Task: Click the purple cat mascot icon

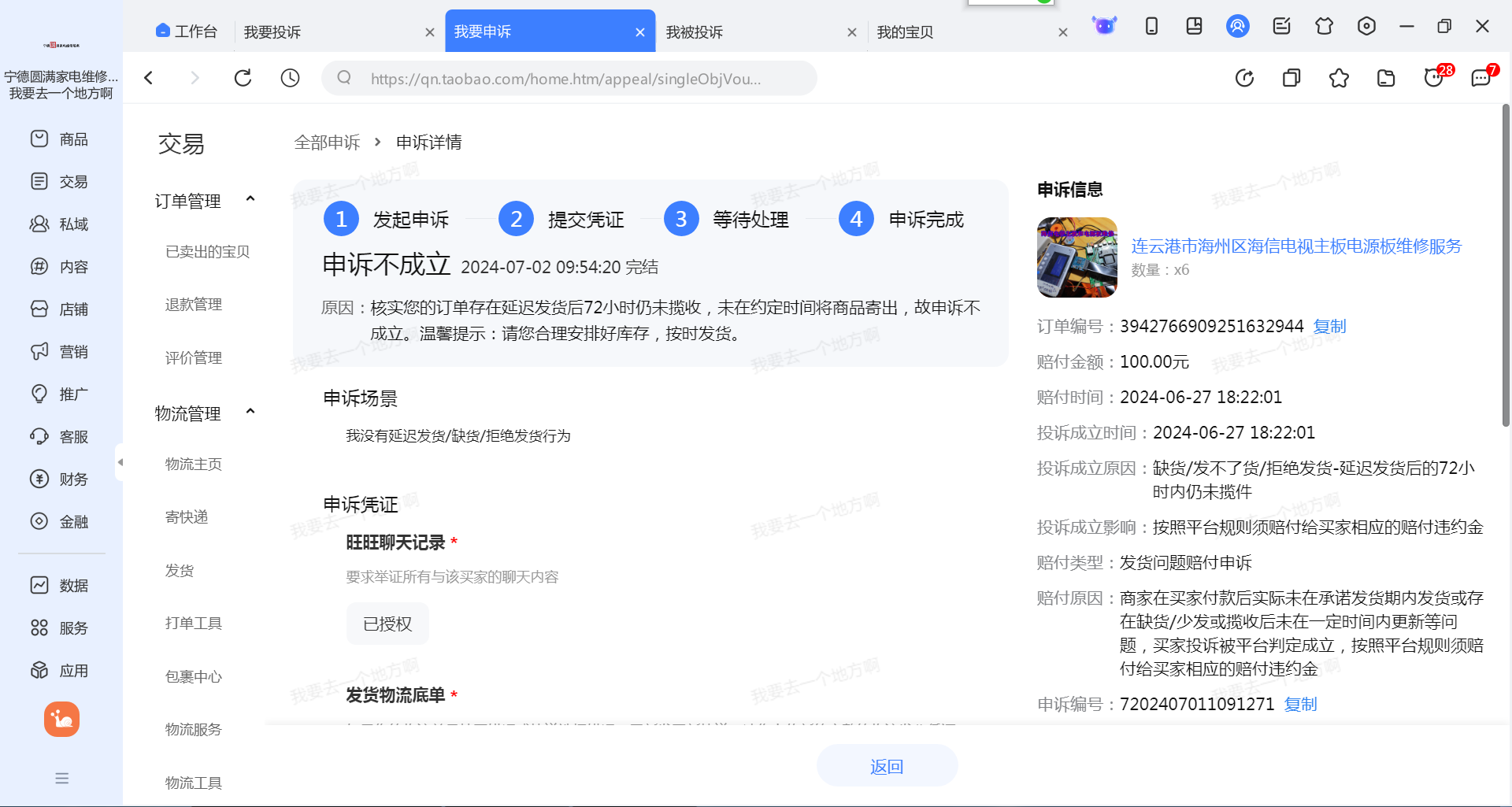Action: [x=1104, y=26]
